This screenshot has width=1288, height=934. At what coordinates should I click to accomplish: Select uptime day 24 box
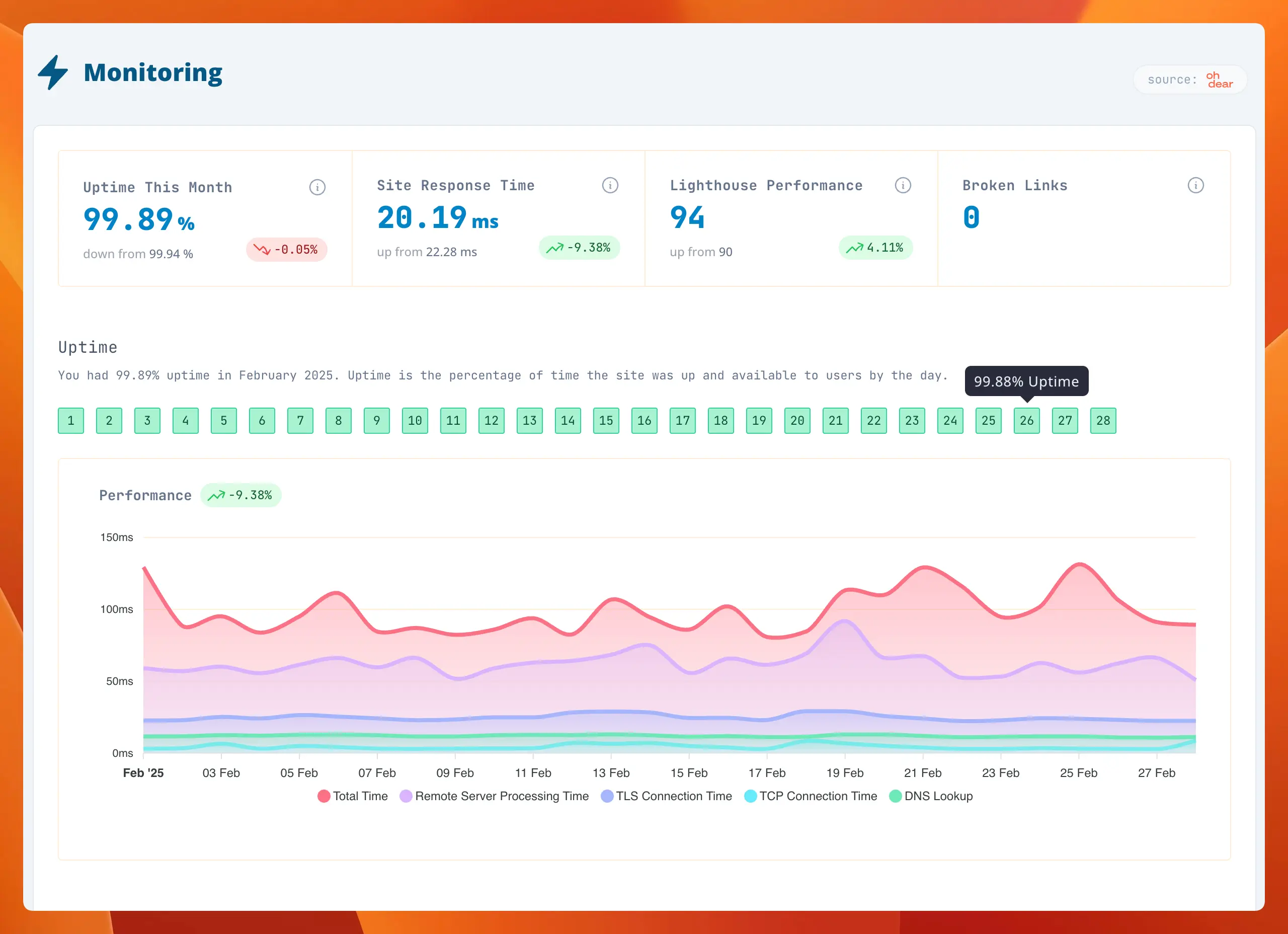950,420
